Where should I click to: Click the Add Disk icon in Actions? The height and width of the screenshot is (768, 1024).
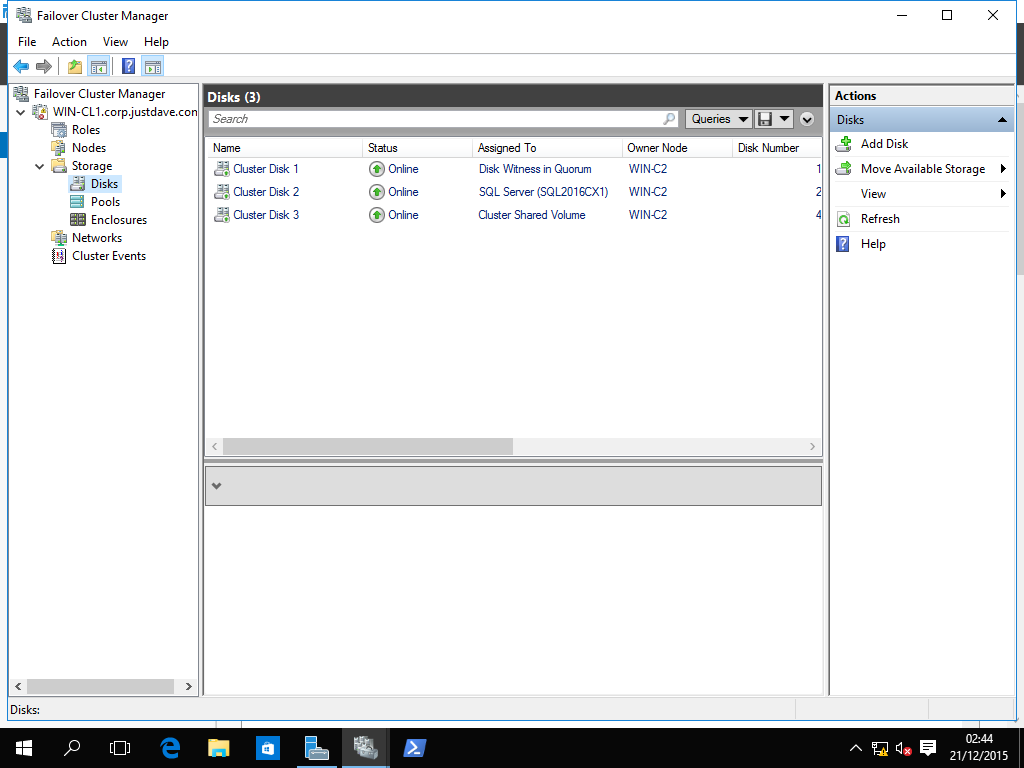point(843,144)
